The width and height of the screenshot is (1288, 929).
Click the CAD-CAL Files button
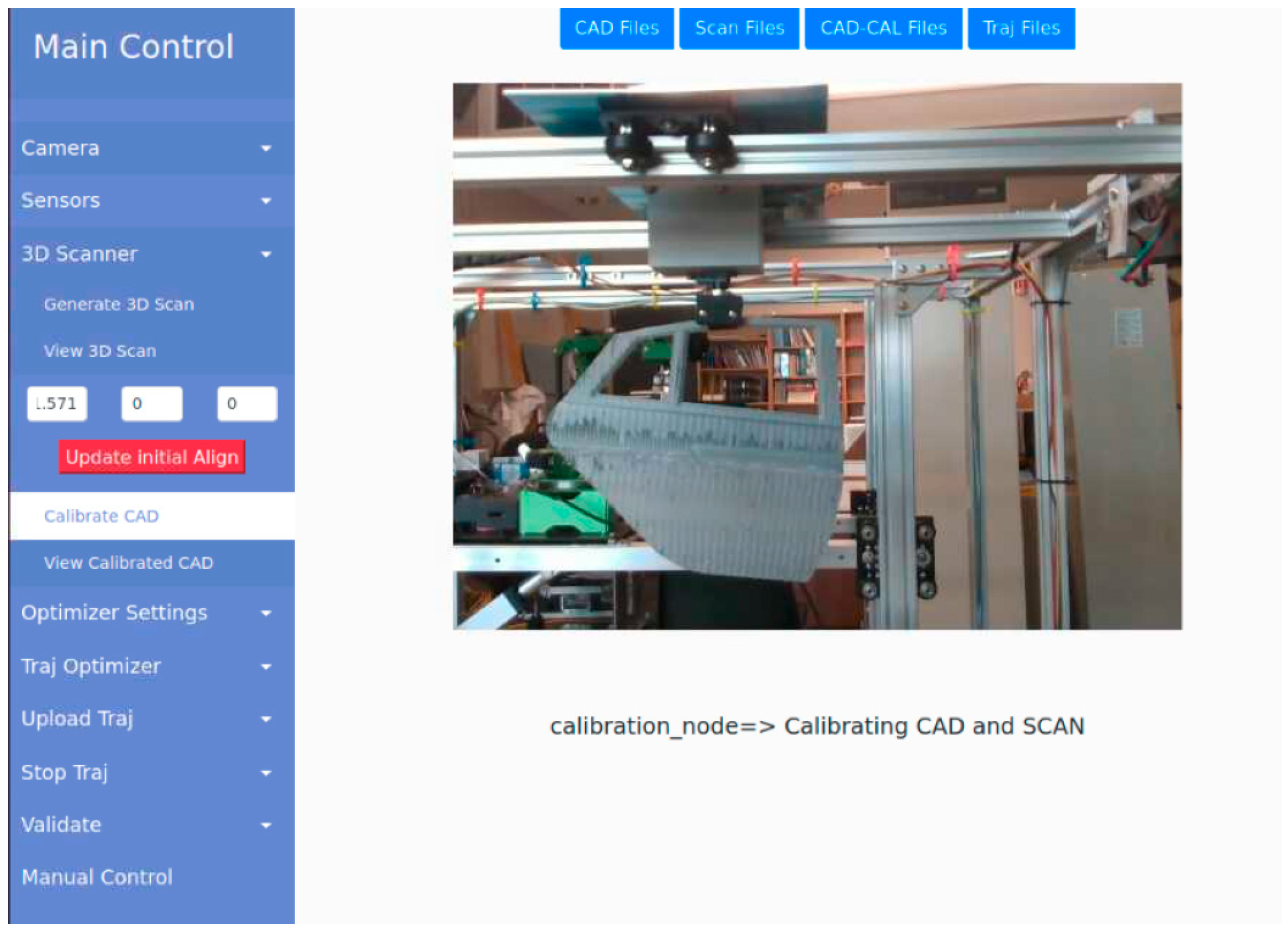pos(883,28)
